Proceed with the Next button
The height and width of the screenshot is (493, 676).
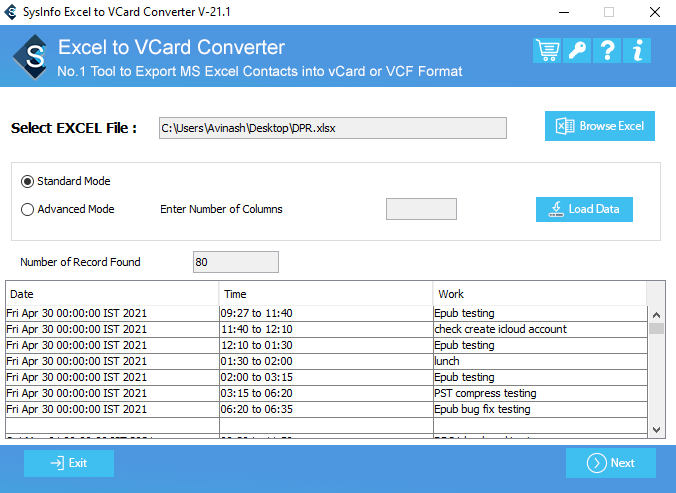tap(611, 463)
